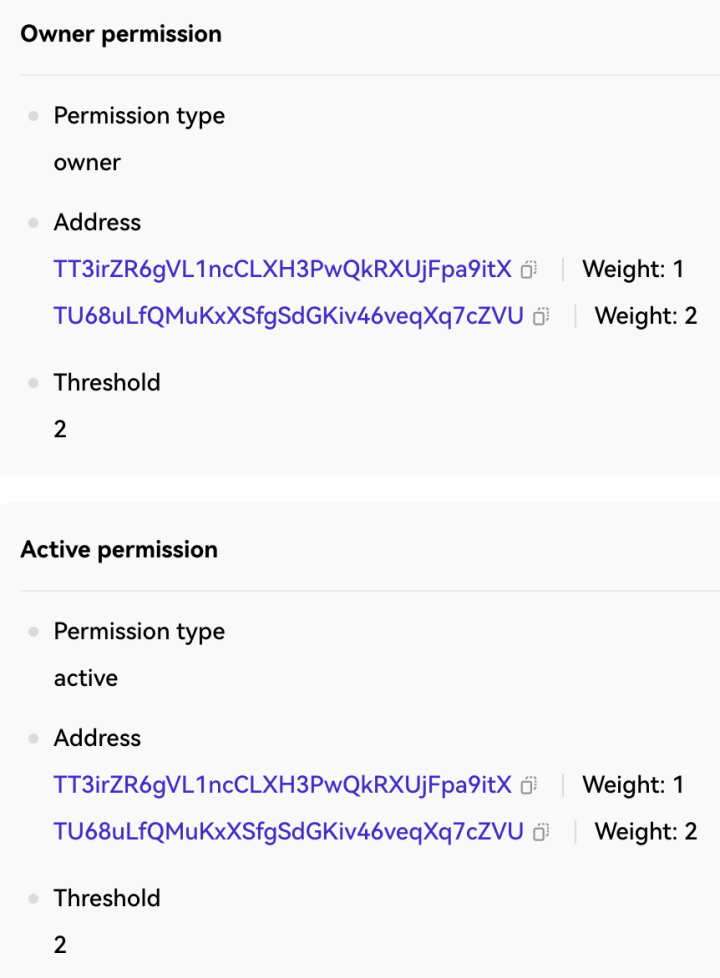Select the Permission type label in Active section
The width and height of the screenshot is (720, 978).
tap(139, 632)
